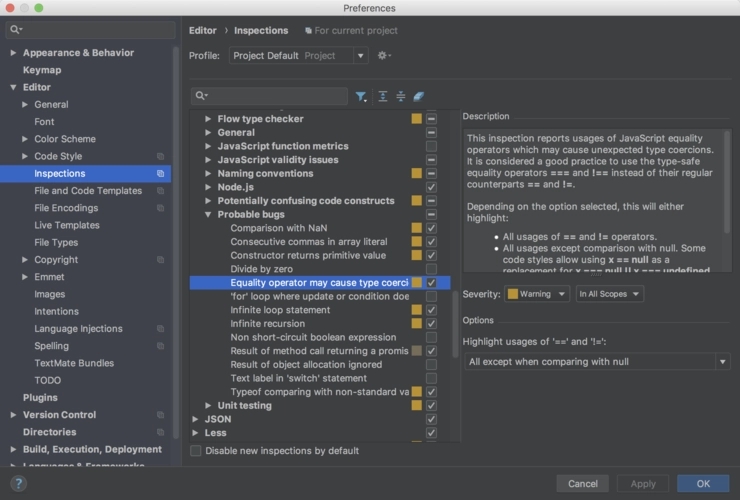The height and width of the screenshot is (500, 740).
Task: Open the profile gear settings icon
Action: pos(384,56)
